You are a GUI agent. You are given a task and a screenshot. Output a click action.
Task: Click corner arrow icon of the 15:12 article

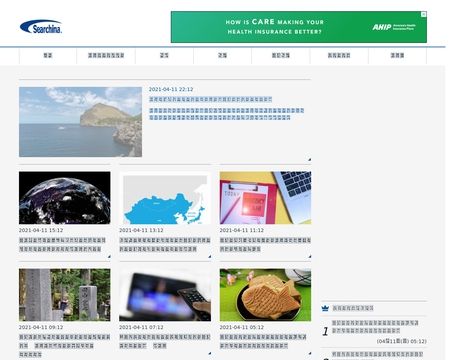(109, 256)
